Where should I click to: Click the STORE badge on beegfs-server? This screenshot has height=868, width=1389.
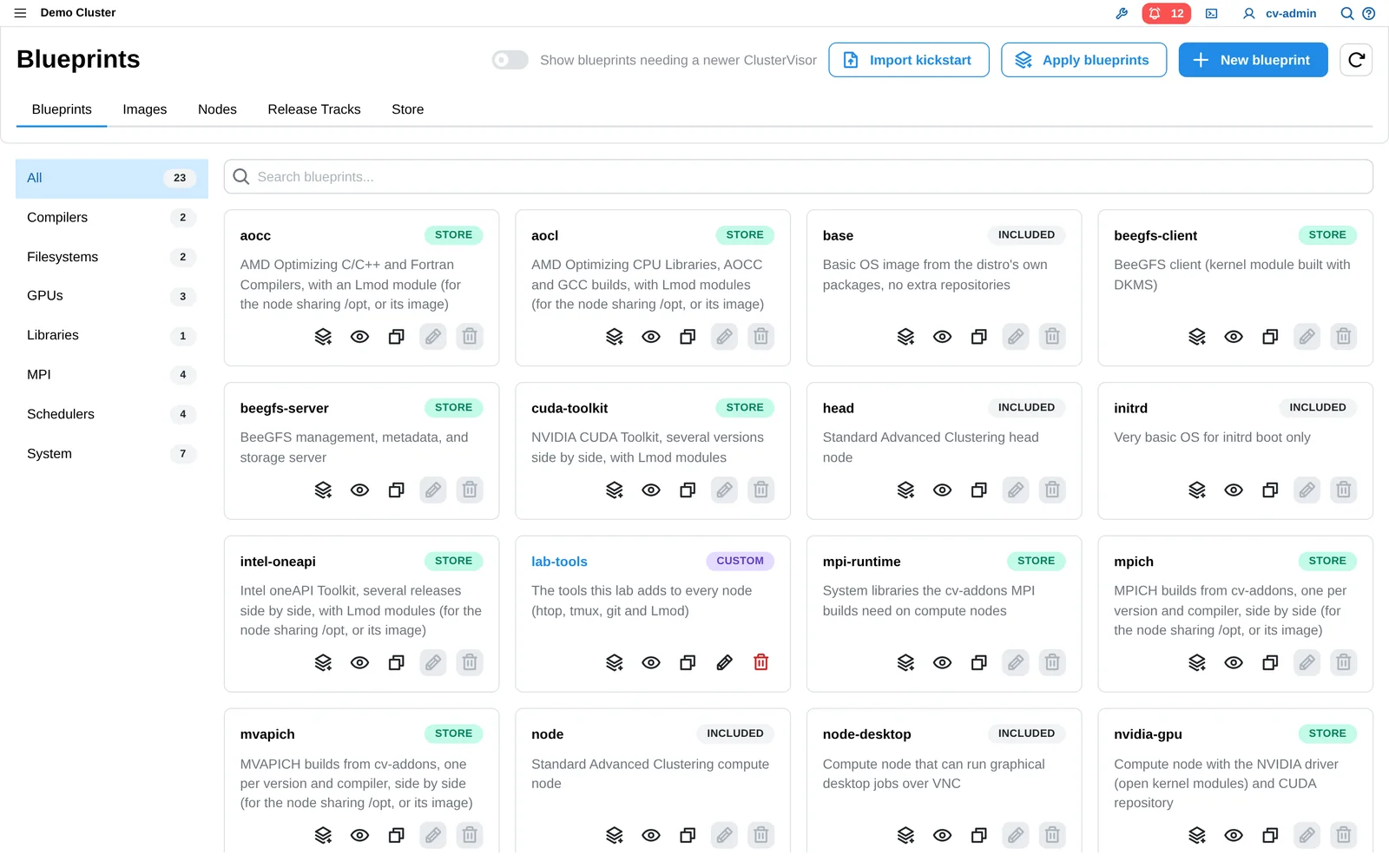453,407
